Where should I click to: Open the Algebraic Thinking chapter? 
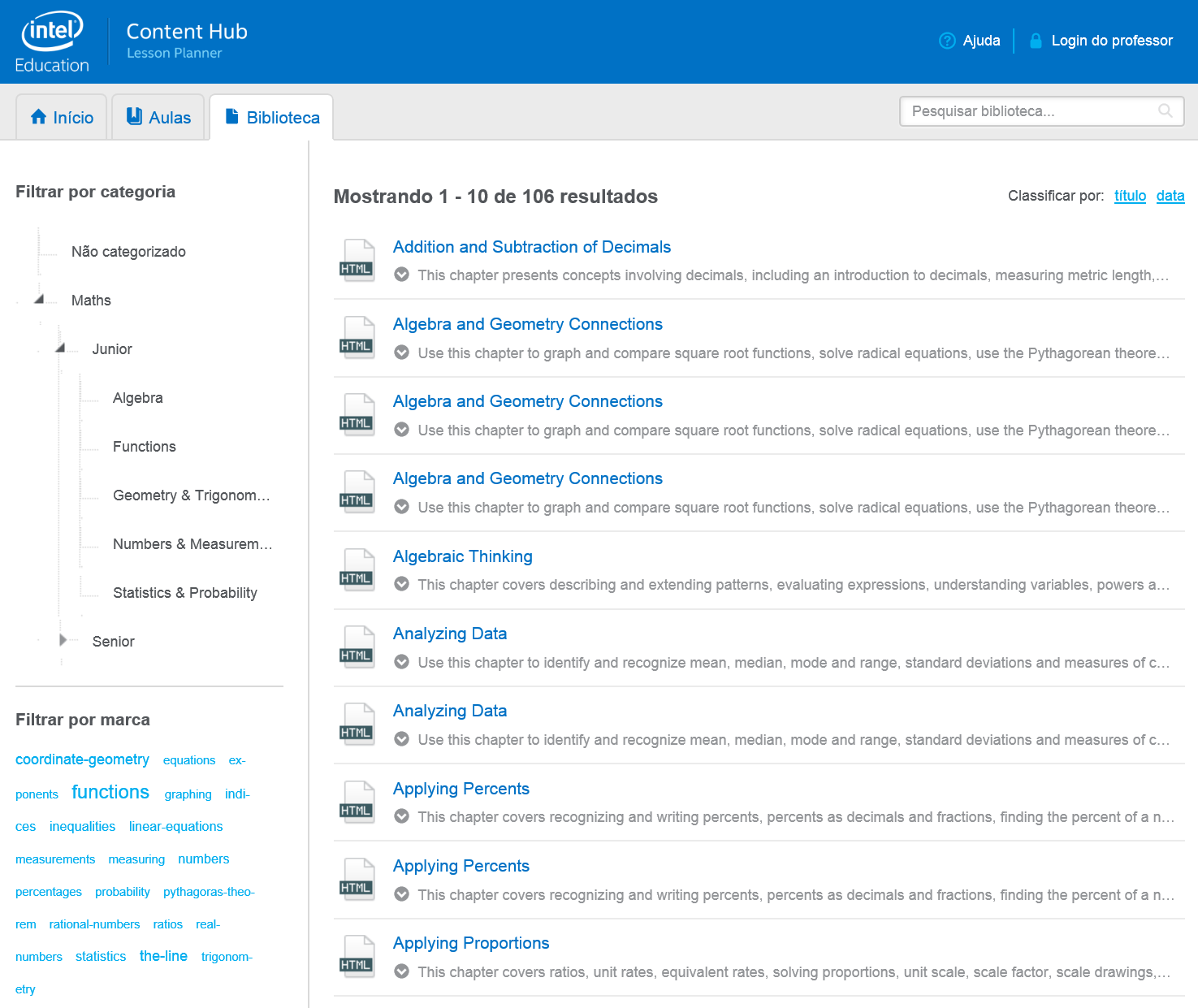coord(463,556)
